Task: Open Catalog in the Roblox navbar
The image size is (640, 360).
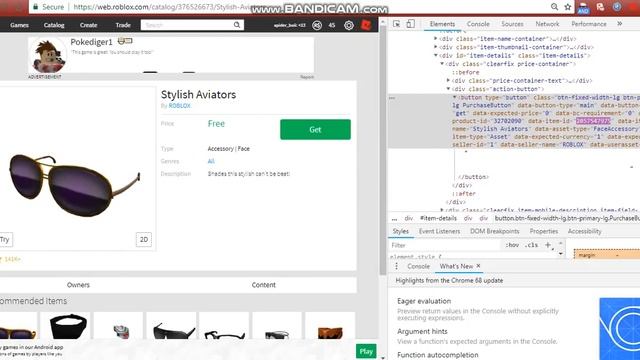Action: click(x=54, y=25)
